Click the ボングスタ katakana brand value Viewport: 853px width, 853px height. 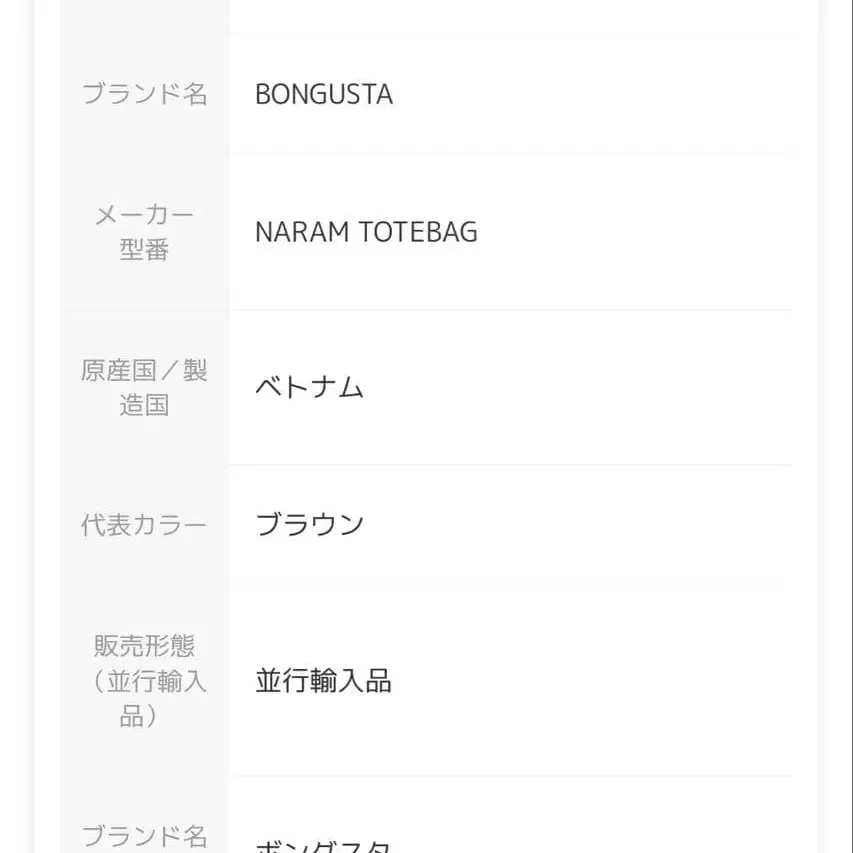(323, 846)
